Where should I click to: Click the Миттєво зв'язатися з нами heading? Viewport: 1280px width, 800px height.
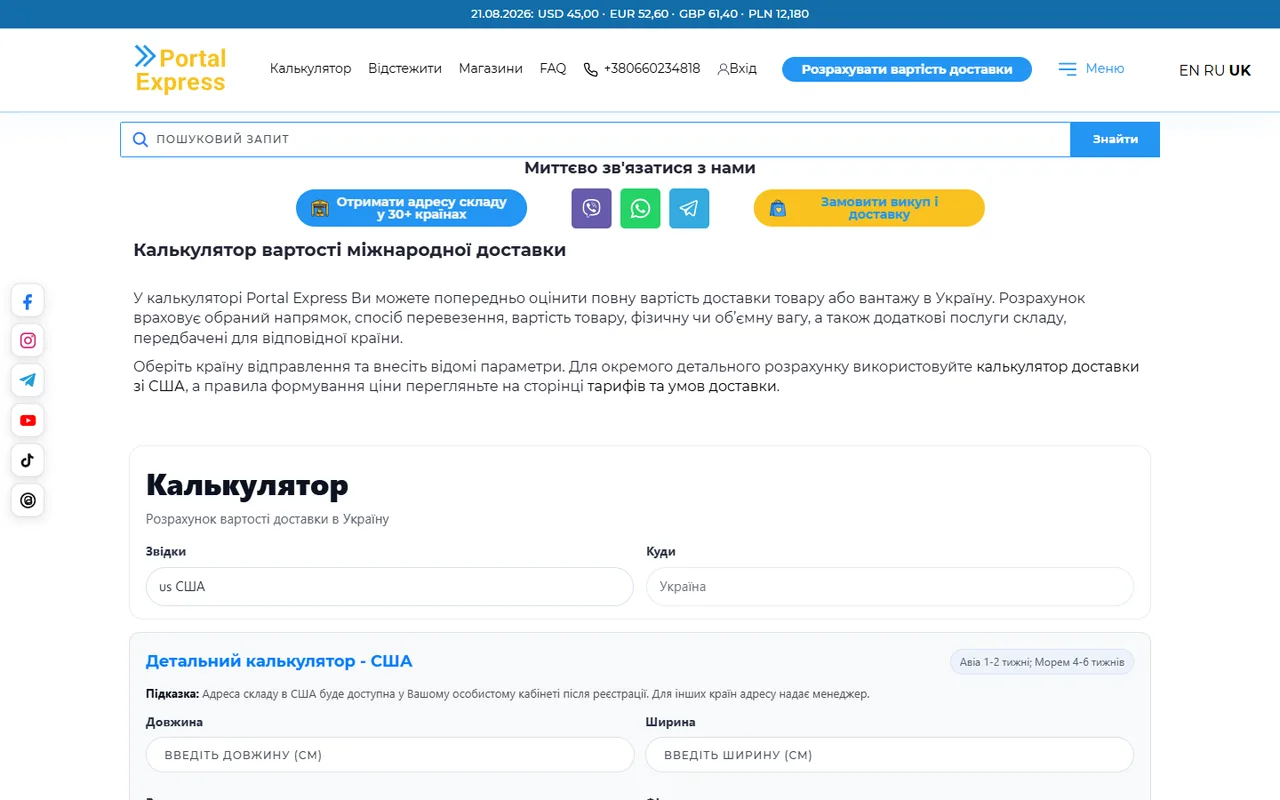[x=640, y=168]
